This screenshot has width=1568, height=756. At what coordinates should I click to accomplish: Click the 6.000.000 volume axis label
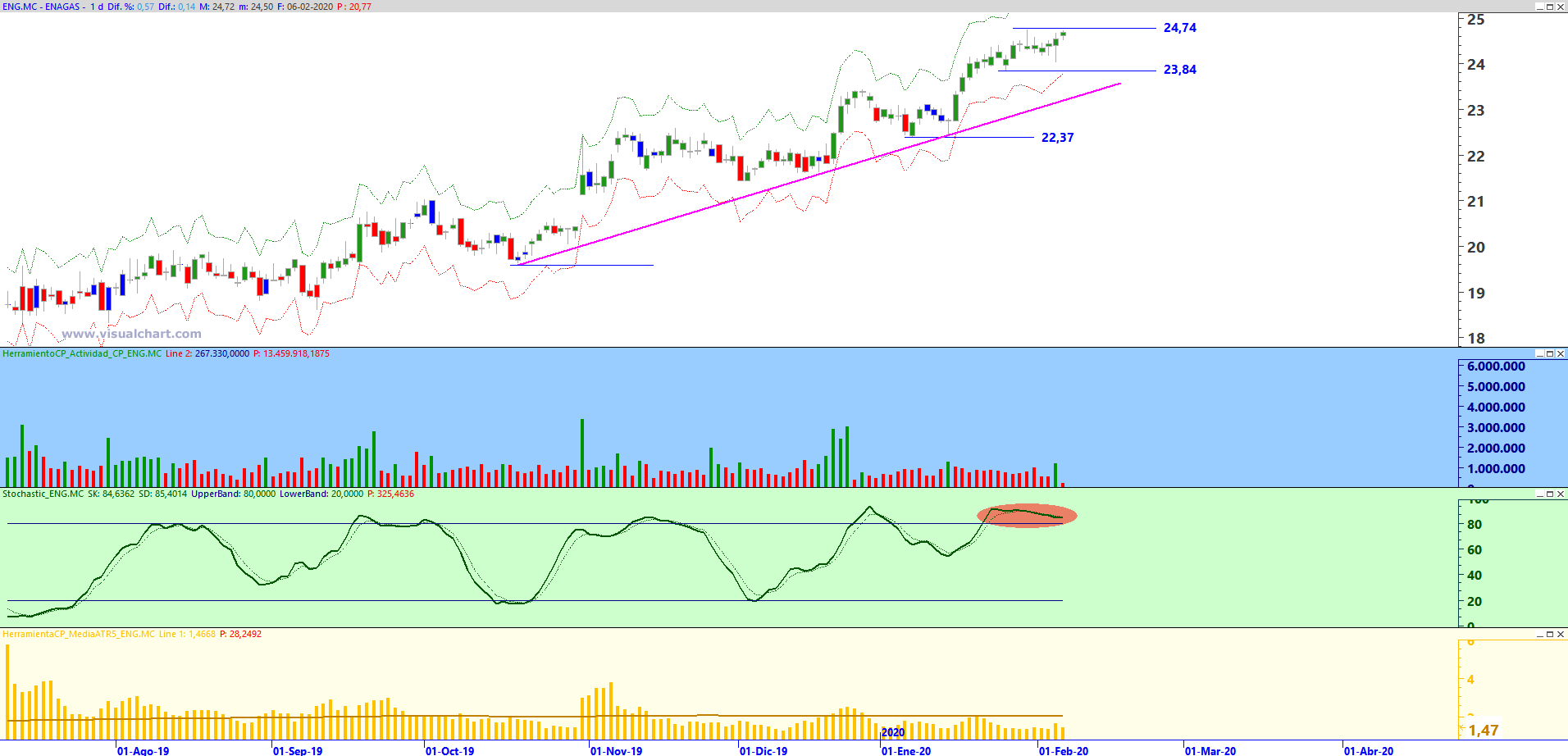pyautogui.click(x=1497, y=367)
